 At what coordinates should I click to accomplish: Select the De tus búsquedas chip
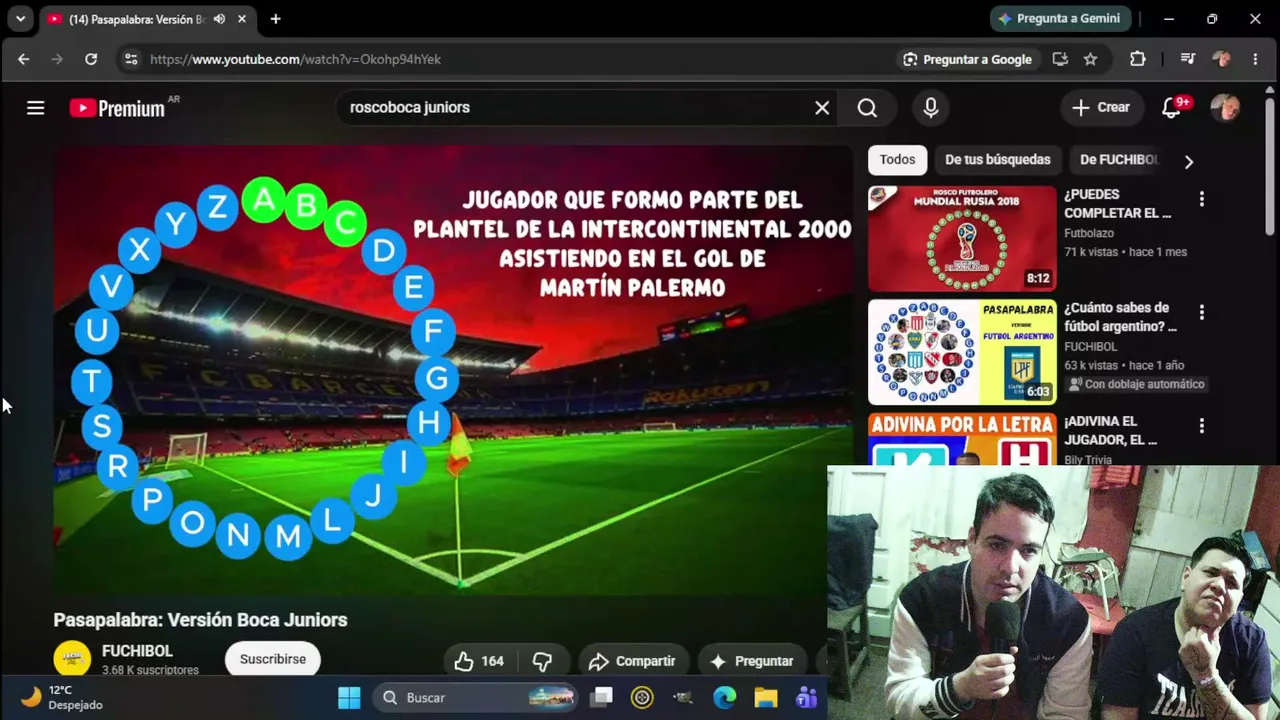998,160
